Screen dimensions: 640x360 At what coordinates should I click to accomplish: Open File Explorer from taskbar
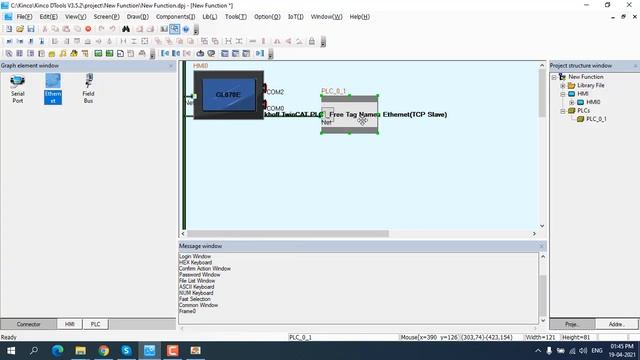point(80,351)
